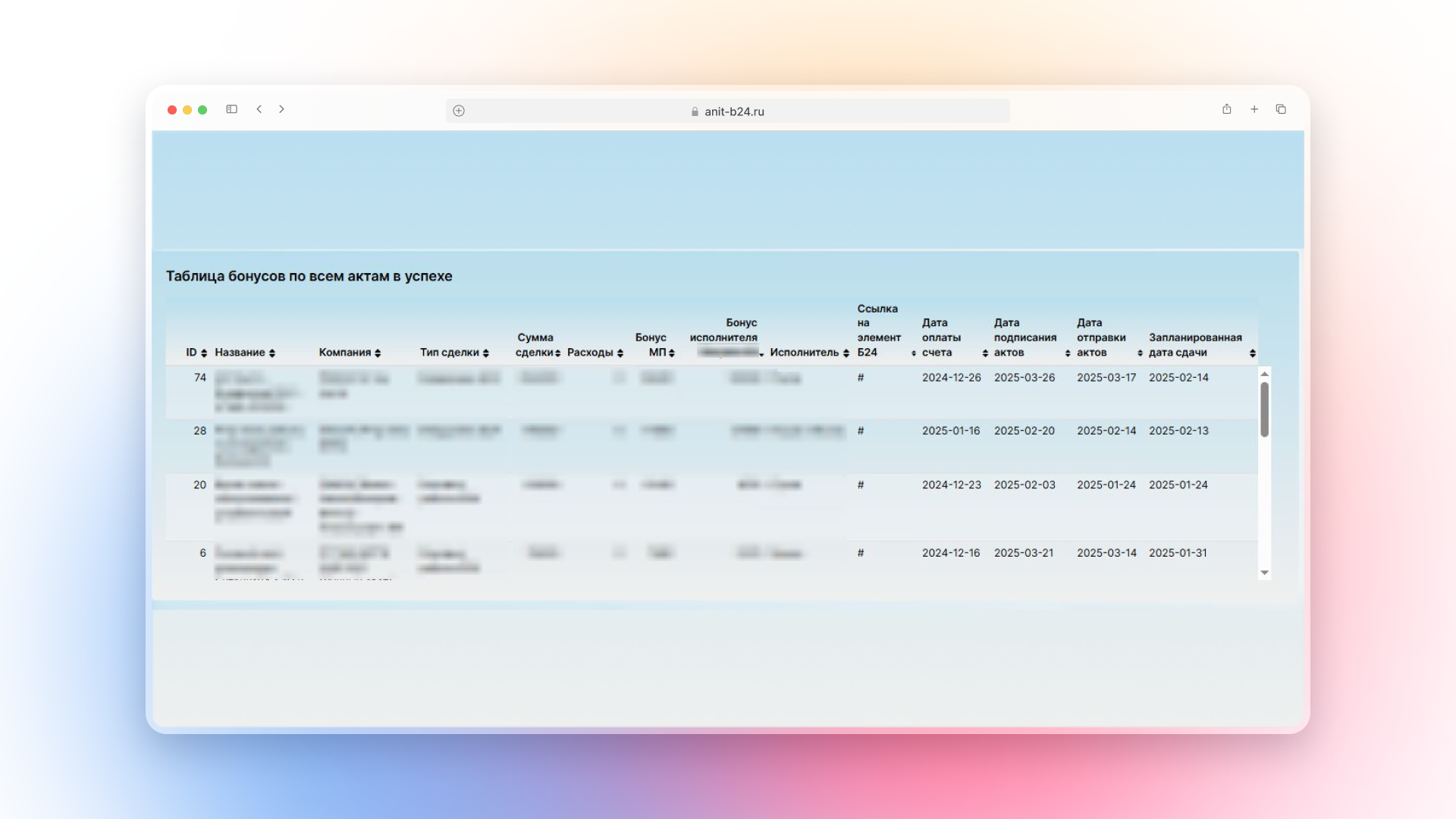
Task: Select ID cell 20
Action: (x=200, y=485)
